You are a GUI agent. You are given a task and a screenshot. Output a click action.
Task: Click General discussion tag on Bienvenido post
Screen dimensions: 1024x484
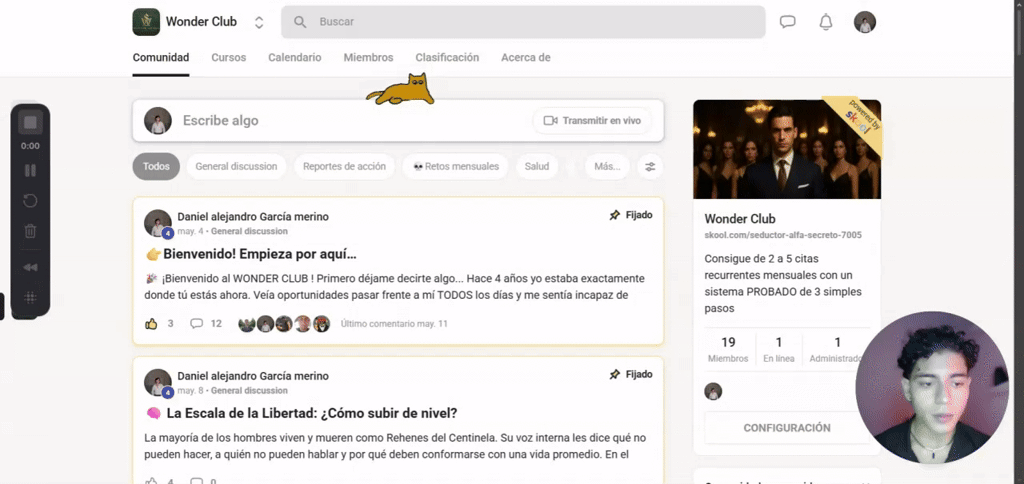[x=249, y=231]
